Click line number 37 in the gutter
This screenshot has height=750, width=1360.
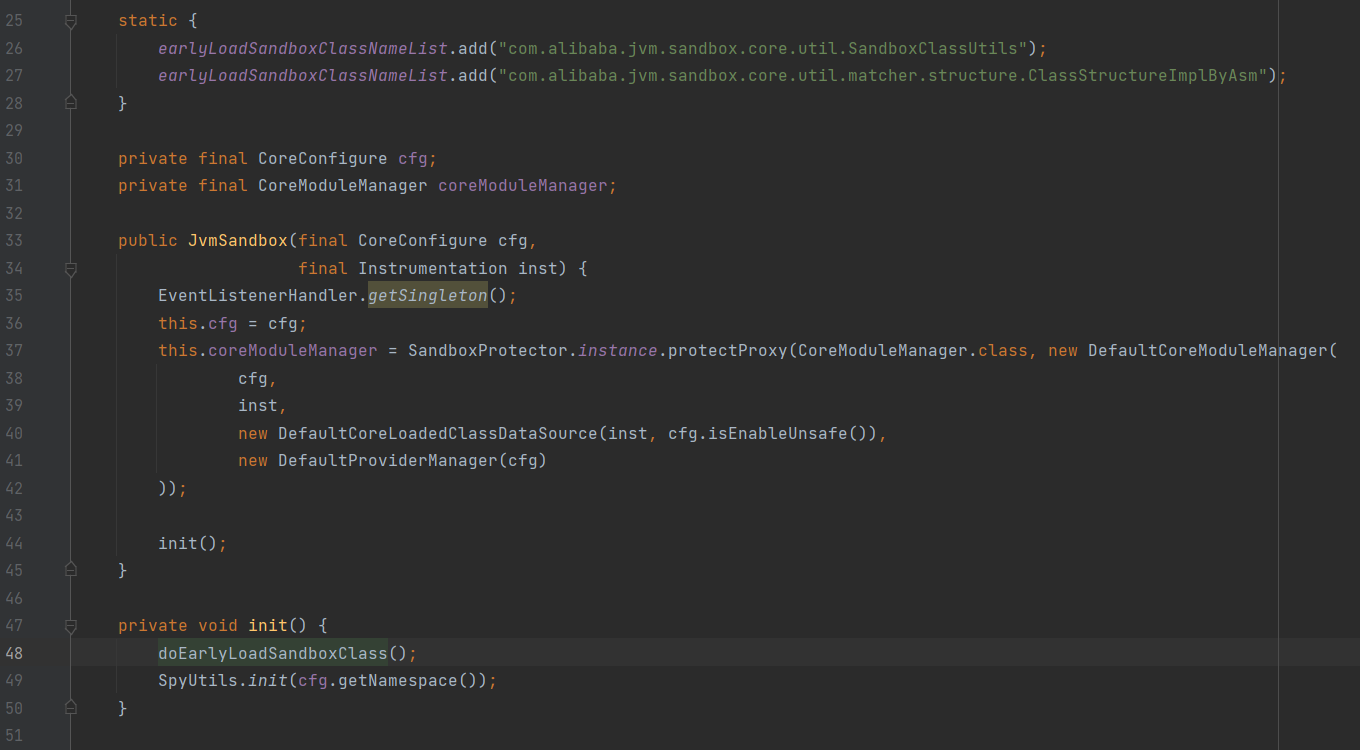point(14,351)
